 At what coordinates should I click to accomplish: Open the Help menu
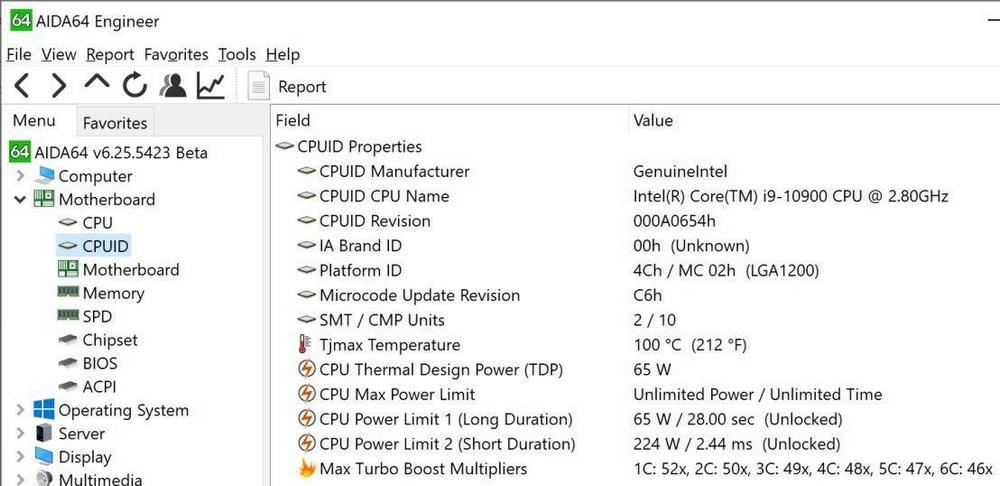pos(283,55)
